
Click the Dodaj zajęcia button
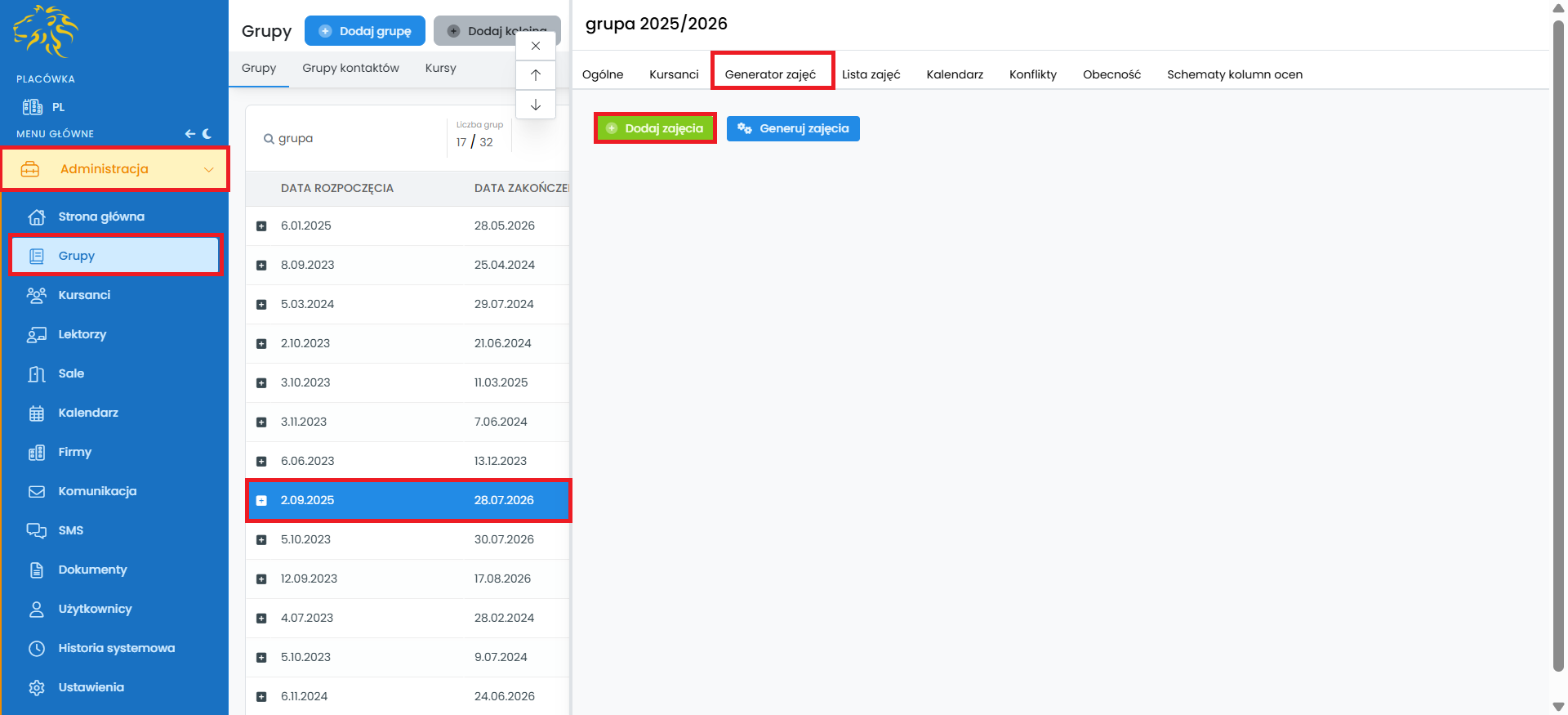655,128
